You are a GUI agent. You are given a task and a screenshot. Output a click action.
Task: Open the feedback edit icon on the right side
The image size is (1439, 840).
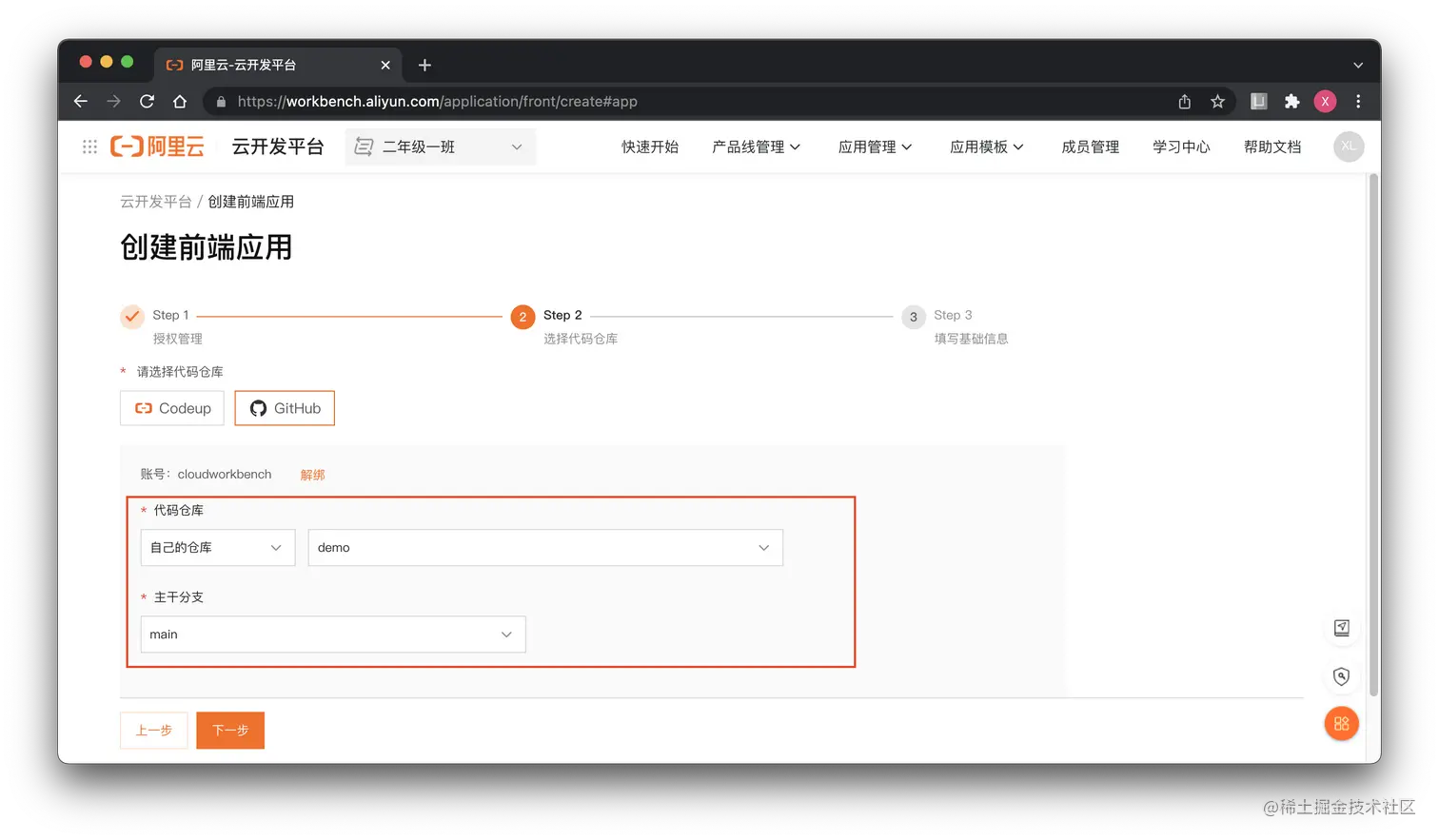click(x=1342, y=628)
